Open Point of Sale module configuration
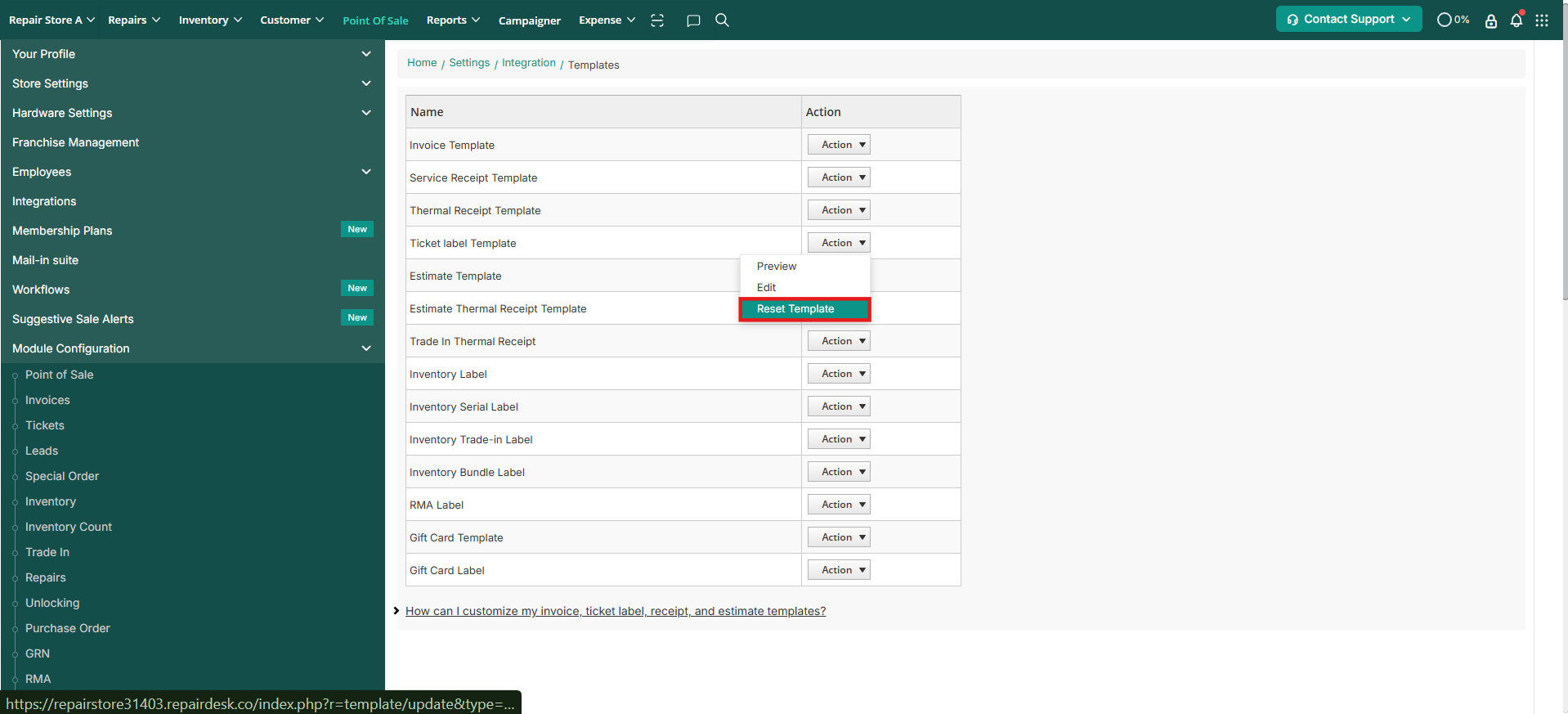Image resolution: width=1568 pixels, height=714 pixels. pyautogui.click(x=59, y=375)
